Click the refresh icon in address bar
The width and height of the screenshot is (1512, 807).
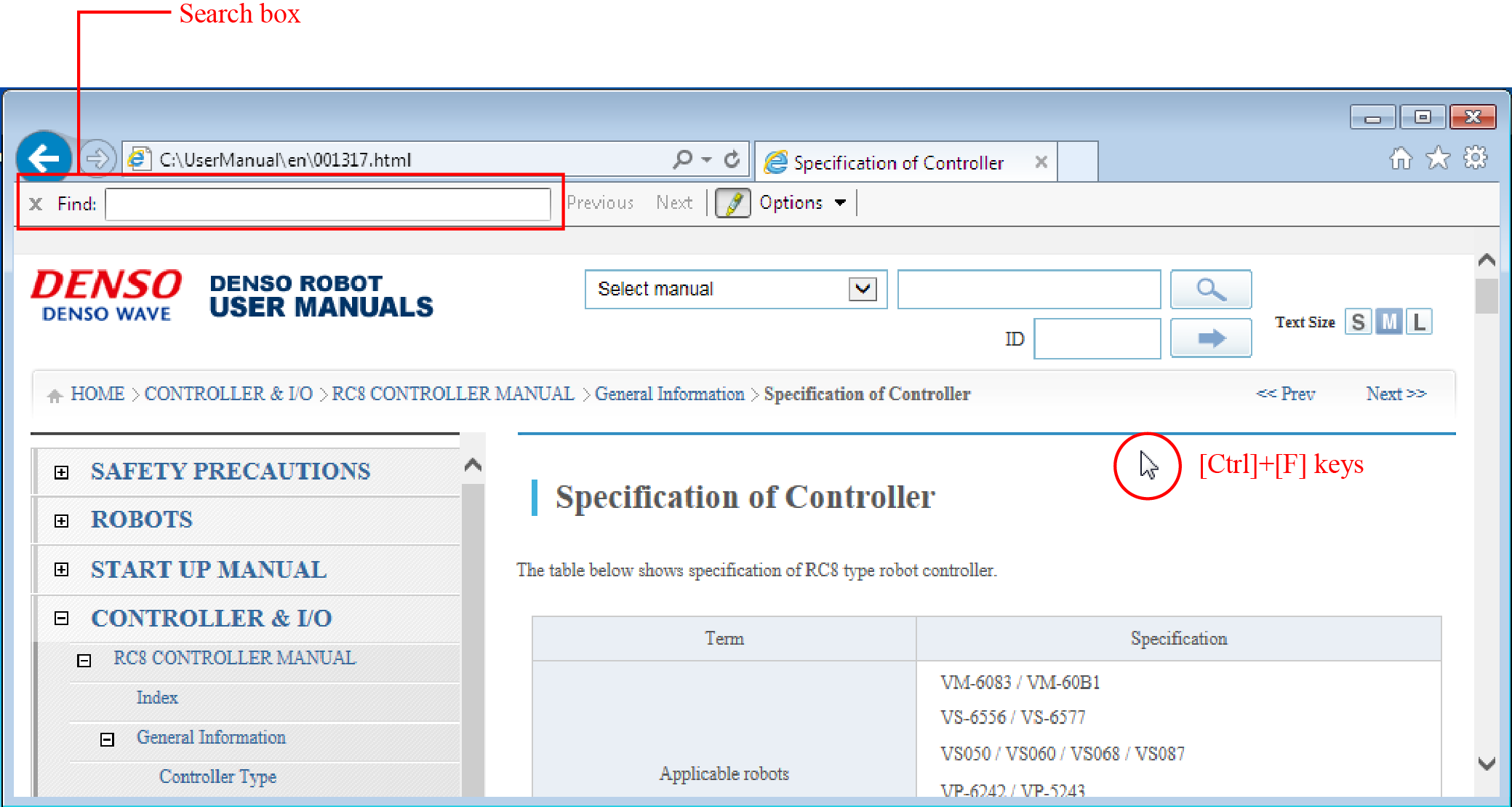pos(732,159)
